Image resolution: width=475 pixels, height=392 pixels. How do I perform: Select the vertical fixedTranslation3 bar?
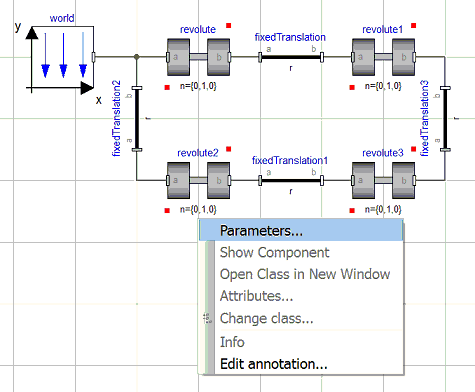pos(445,119)
